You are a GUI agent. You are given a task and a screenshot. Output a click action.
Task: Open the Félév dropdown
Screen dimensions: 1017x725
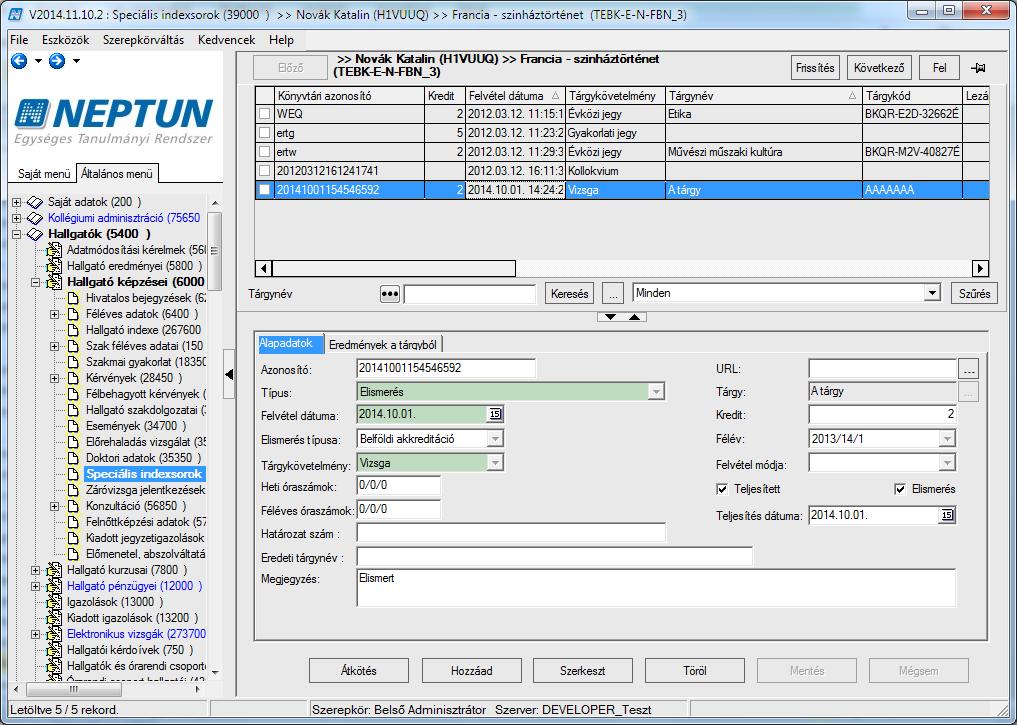tap(947, 439)
